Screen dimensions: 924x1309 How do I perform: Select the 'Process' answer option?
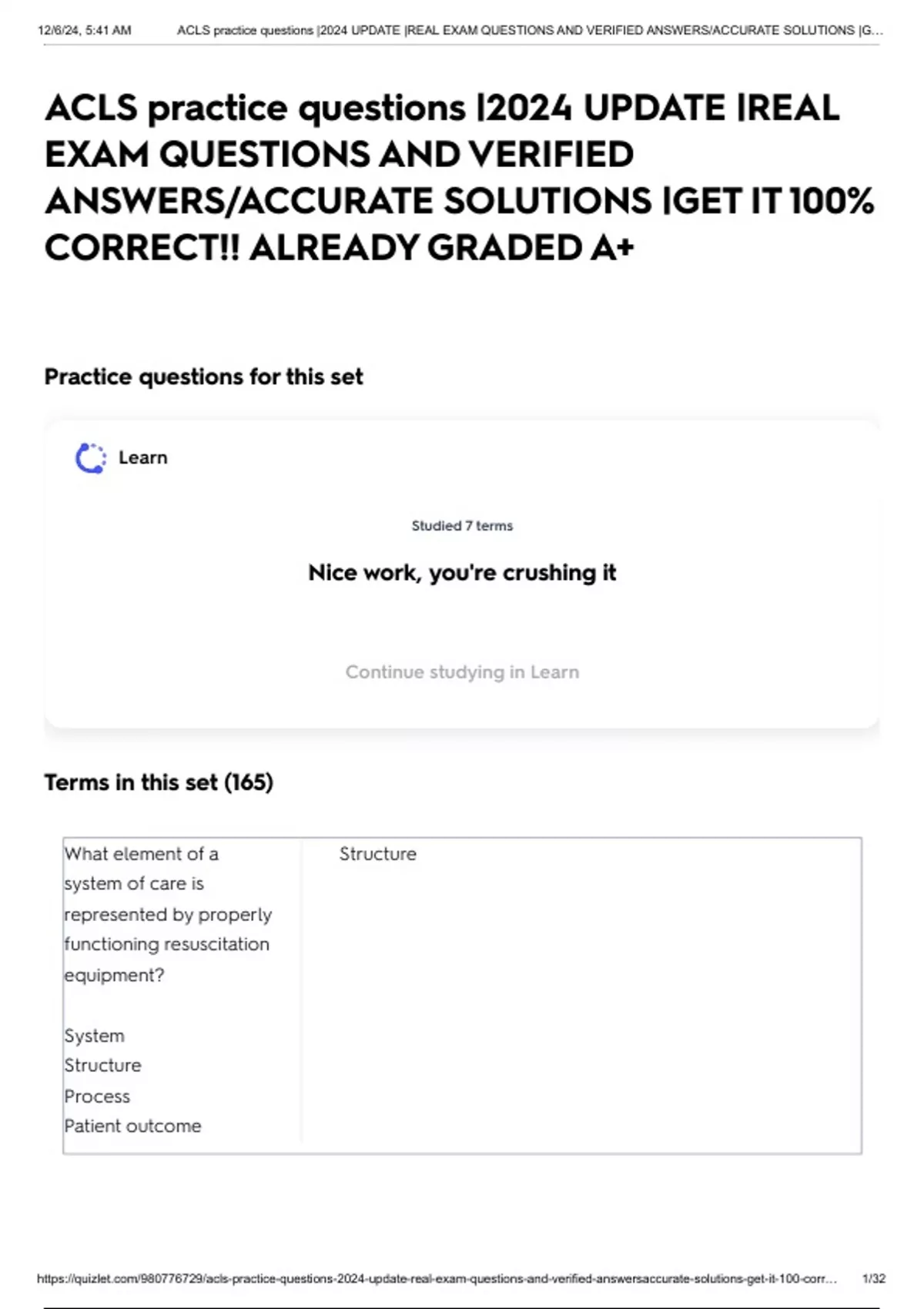97,1096
